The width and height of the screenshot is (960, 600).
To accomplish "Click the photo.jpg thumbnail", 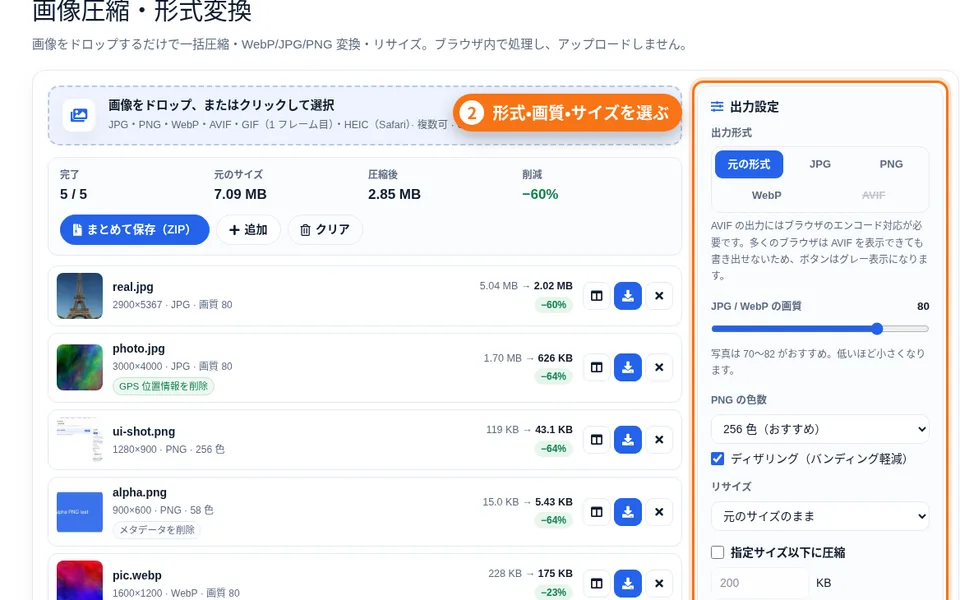I will pos(80,367).
